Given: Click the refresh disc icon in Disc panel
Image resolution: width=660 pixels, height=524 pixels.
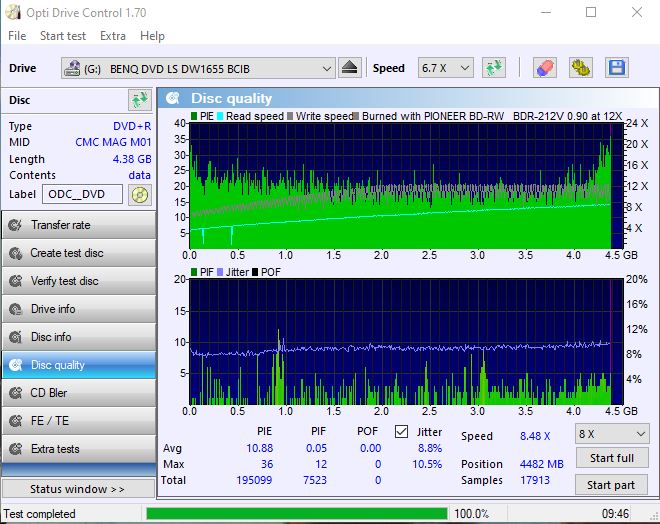Looking at the screenshot, I should tap(139, 100).
